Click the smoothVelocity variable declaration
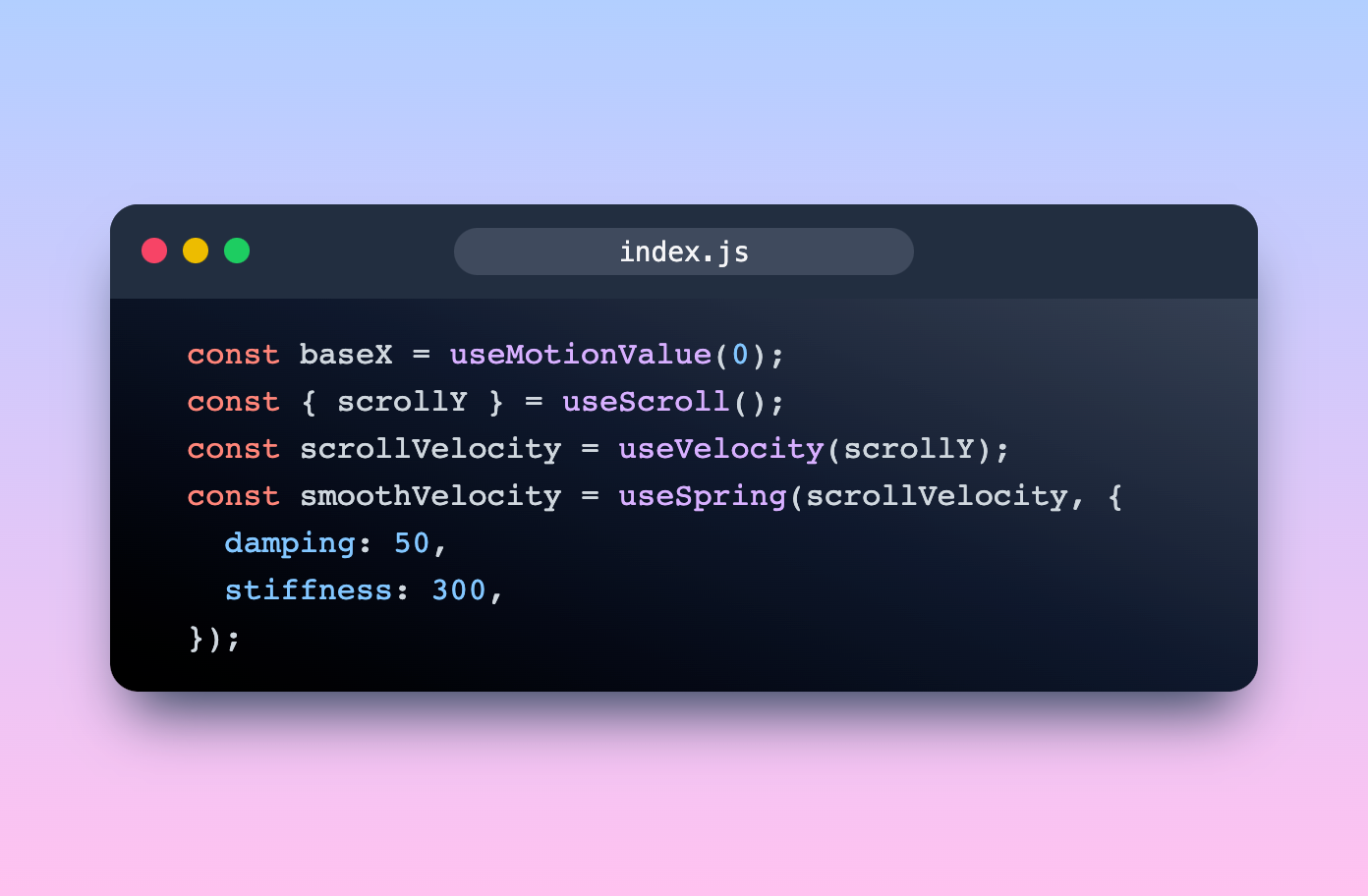 click(430, 496)
